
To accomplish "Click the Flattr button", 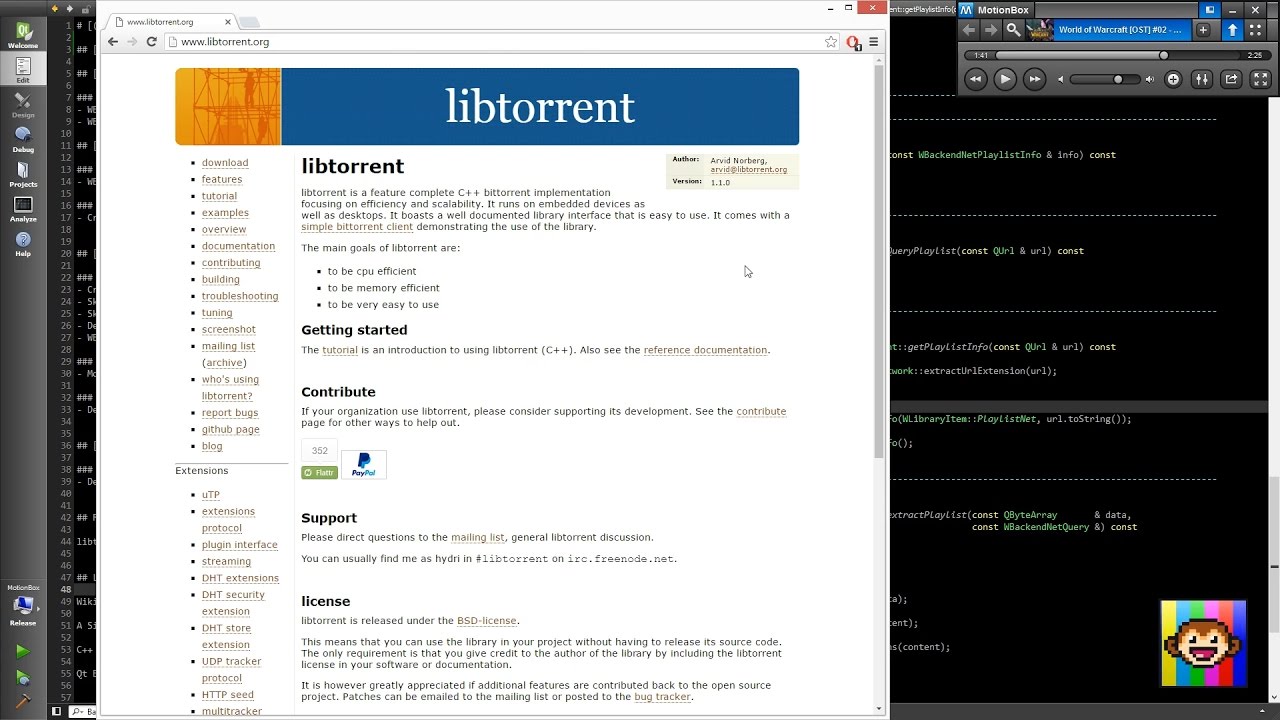I will (x=319, y=472).
